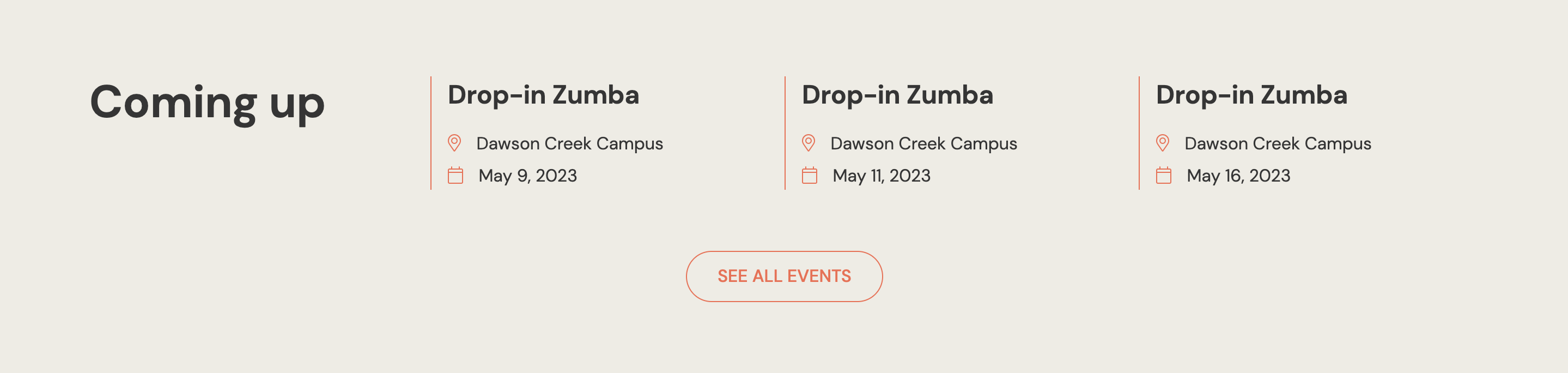Click calendar icon beside May 11, 2023
This screenshot has height=373, width=1568.
[x=810, y=176]
